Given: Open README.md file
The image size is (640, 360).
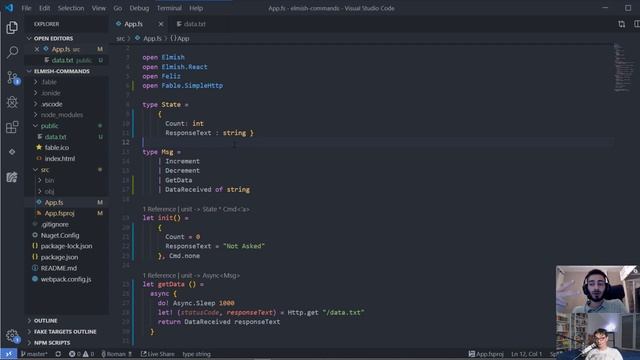Looking at the screenshot, I should [x=59, y=268].
